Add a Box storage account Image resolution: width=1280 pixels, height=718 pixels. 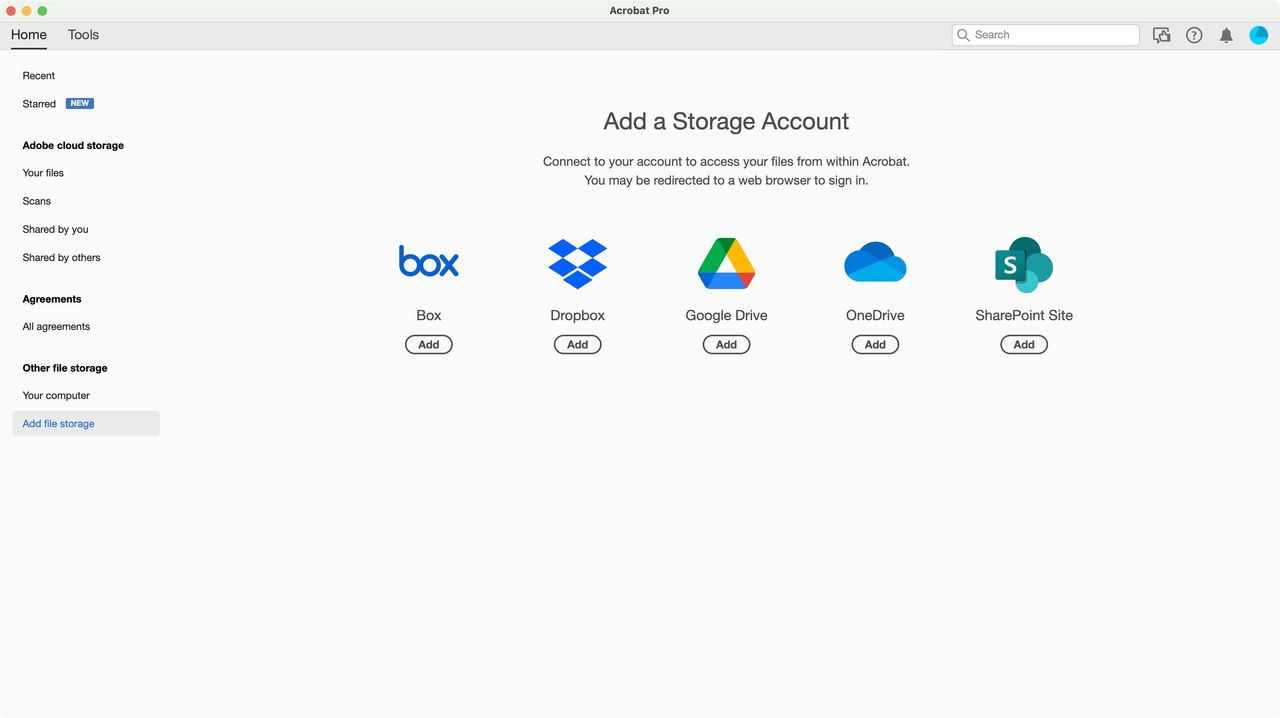click(x=429, y=344)
